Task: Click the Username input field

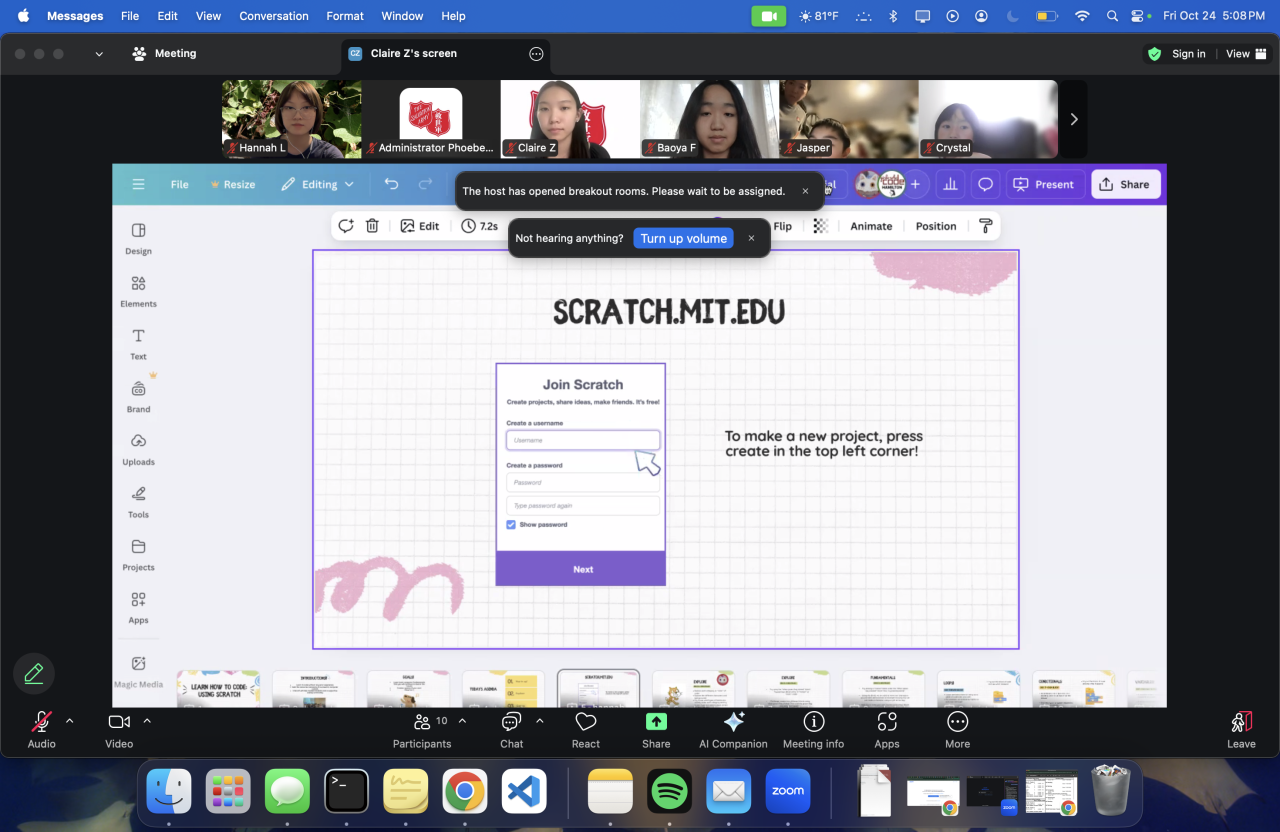Action: coord(583,440)
